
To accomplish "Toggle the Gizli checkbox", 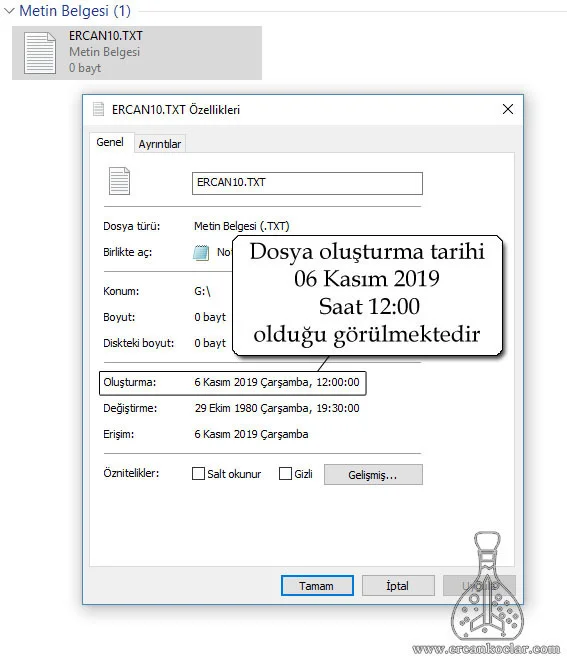I will [285, 474].
